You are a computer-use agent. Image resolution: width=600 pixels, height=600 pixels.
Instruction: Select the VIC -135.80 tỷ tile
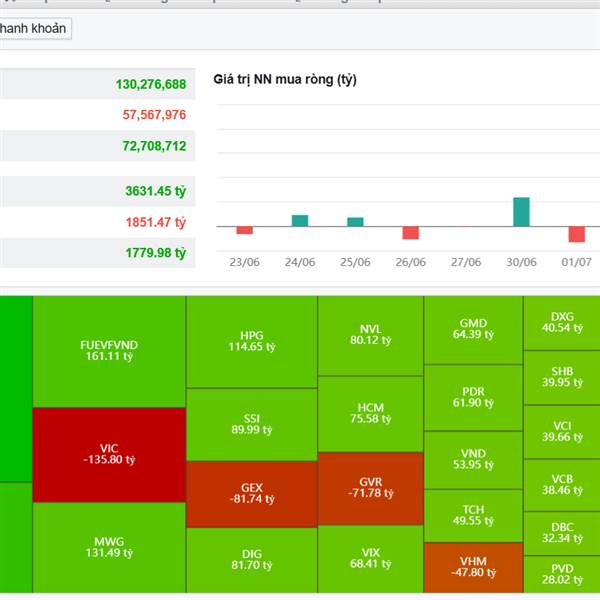click(109, 455)
